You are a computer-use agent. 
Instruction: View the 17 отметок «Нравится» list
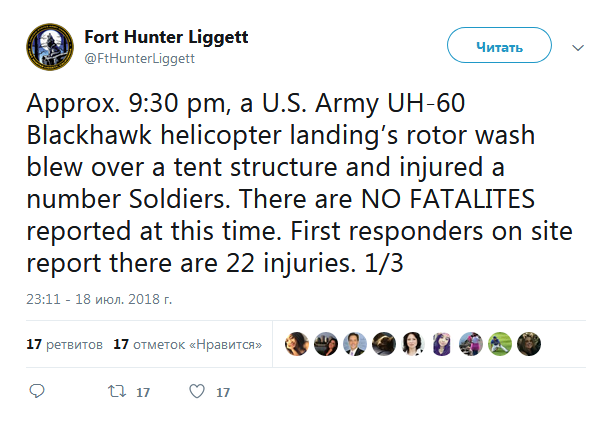pos(188,344)
